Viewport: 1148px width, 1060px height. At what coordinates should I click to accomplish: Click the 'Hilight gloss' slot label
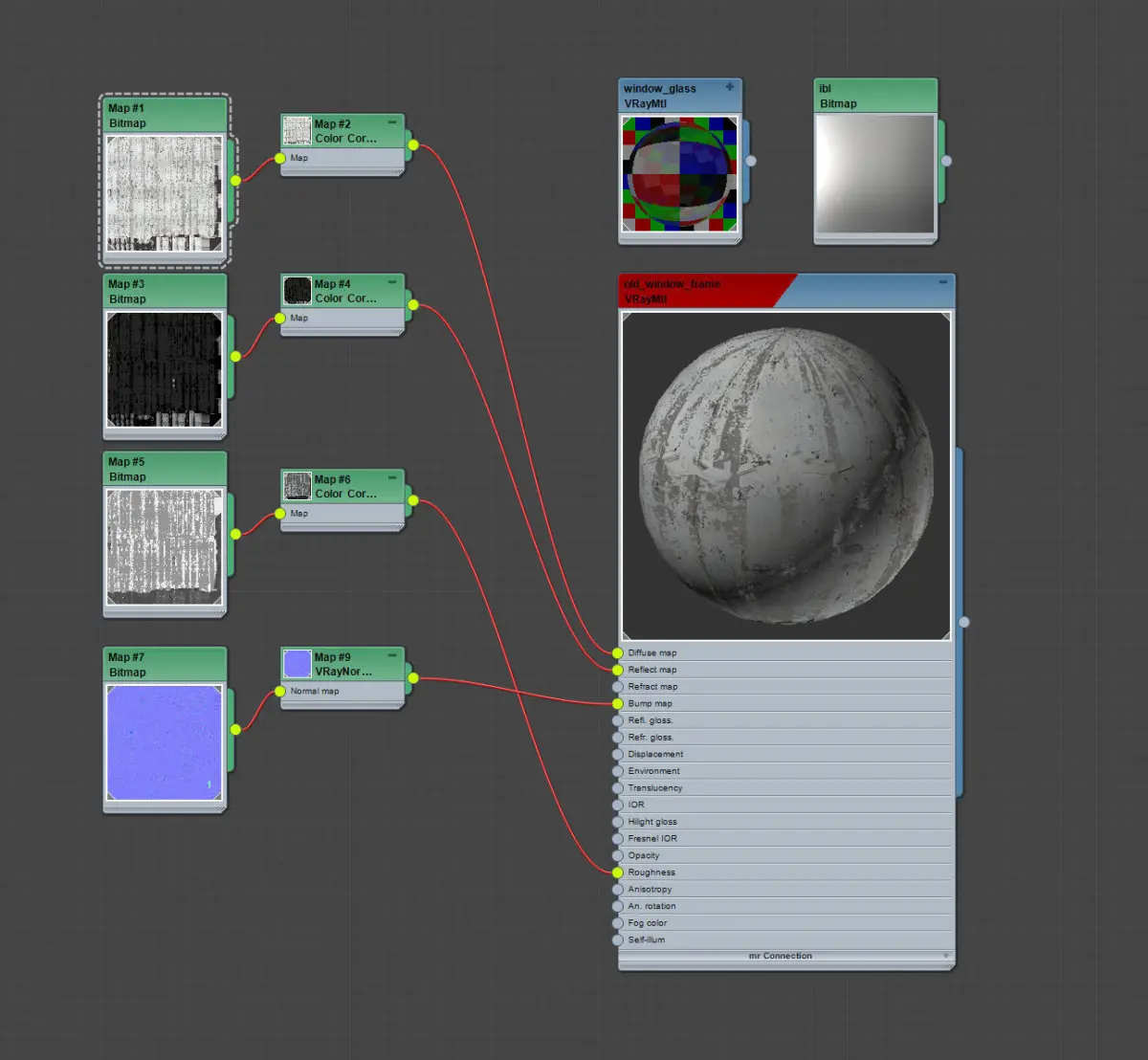click(x=652, y=822)
